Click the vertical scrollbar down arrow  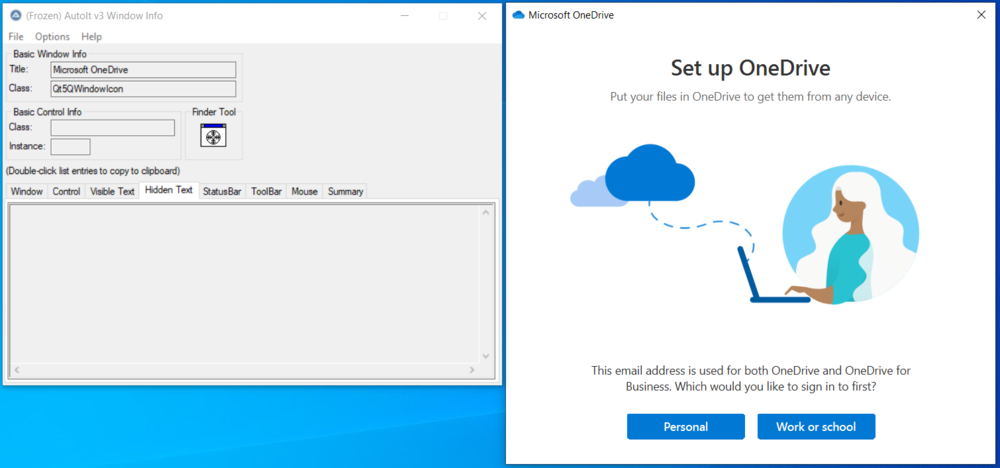click(485, 356)
